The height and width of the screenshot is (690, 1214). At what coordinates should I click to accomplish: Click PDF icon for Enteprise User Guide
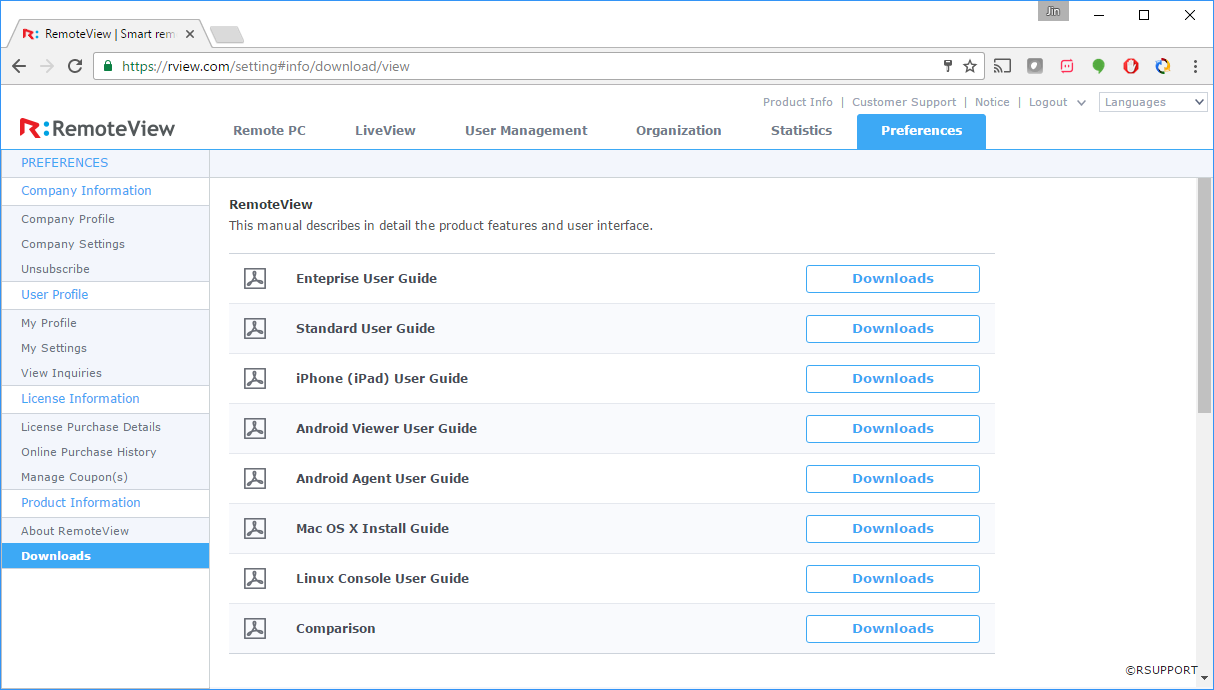[255, 279]
